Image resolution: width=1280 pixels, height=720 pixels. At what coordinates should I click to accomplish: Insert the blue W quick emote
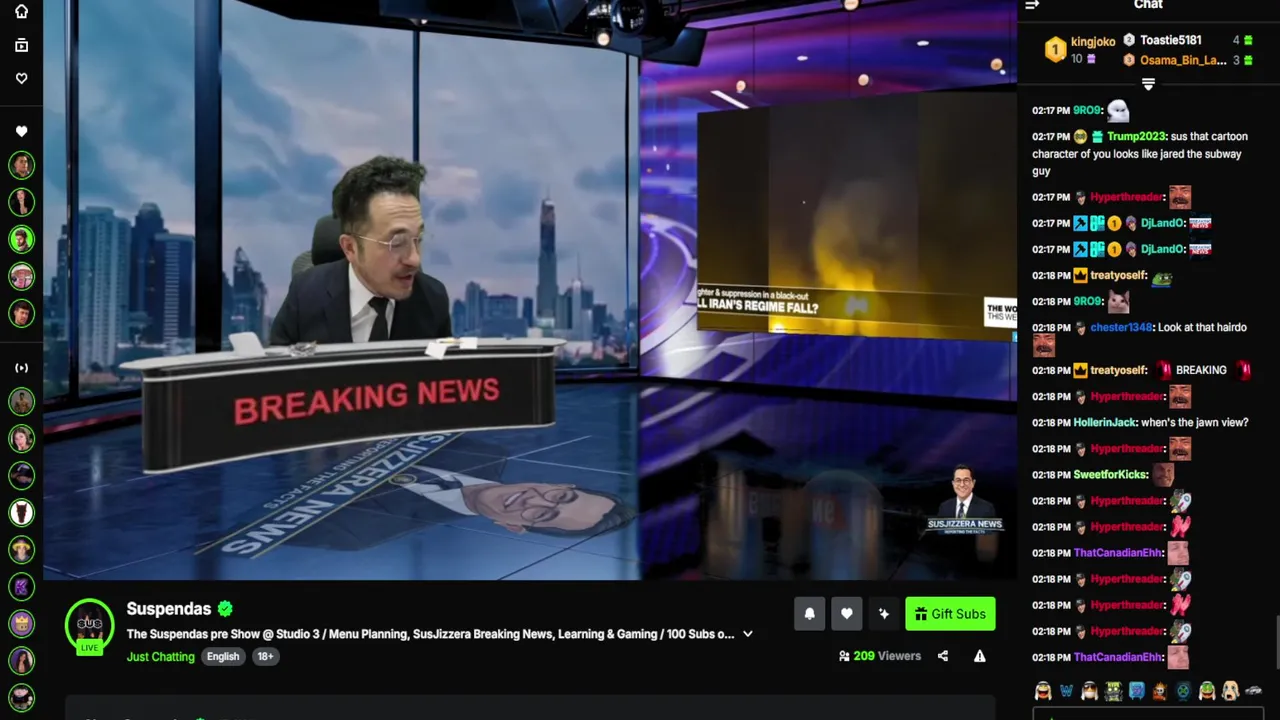click(x=1066, y=691)
